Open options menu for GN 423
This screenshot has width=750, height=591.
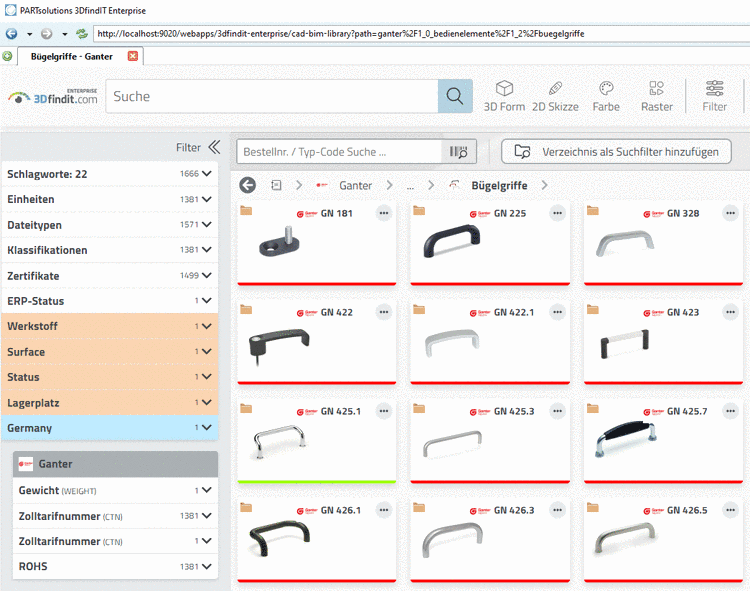click(730, 312)
